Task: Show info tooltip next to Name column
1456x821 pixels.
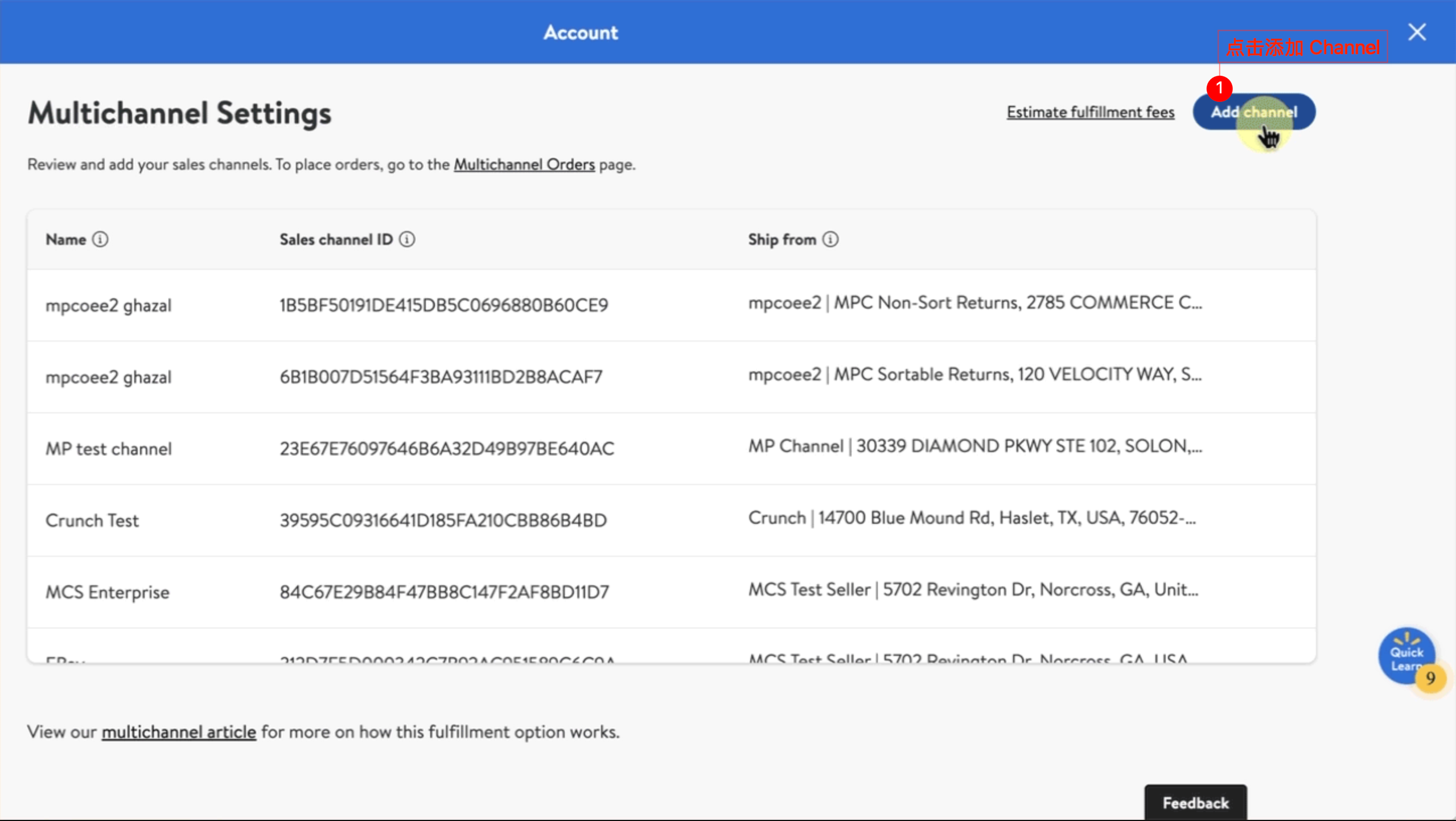Action: [x=100, y=240]
